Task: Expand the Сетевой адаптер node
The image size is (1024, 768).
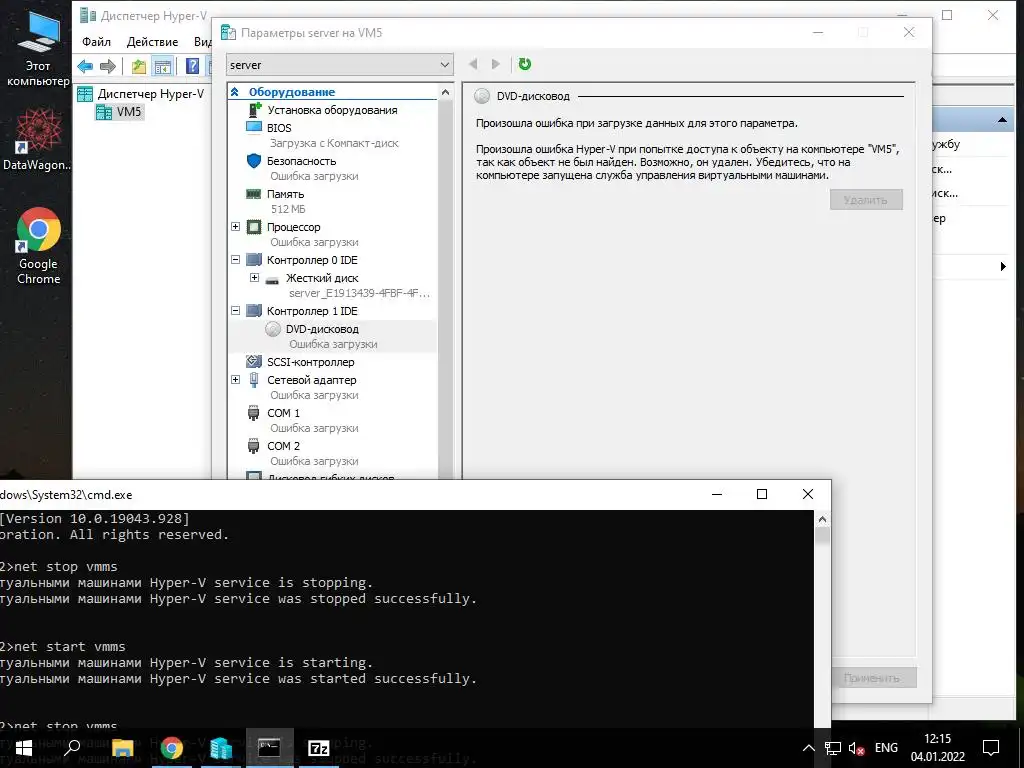Action: (x=236, y=379)
